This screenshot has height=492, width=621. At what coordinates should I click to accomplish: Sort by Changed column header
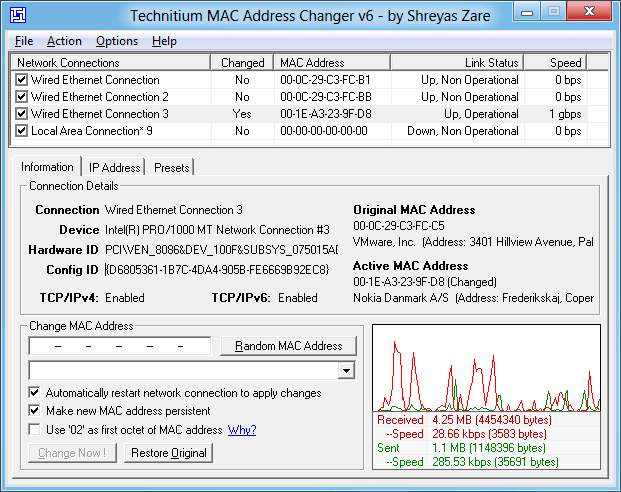tap(242, 63)
